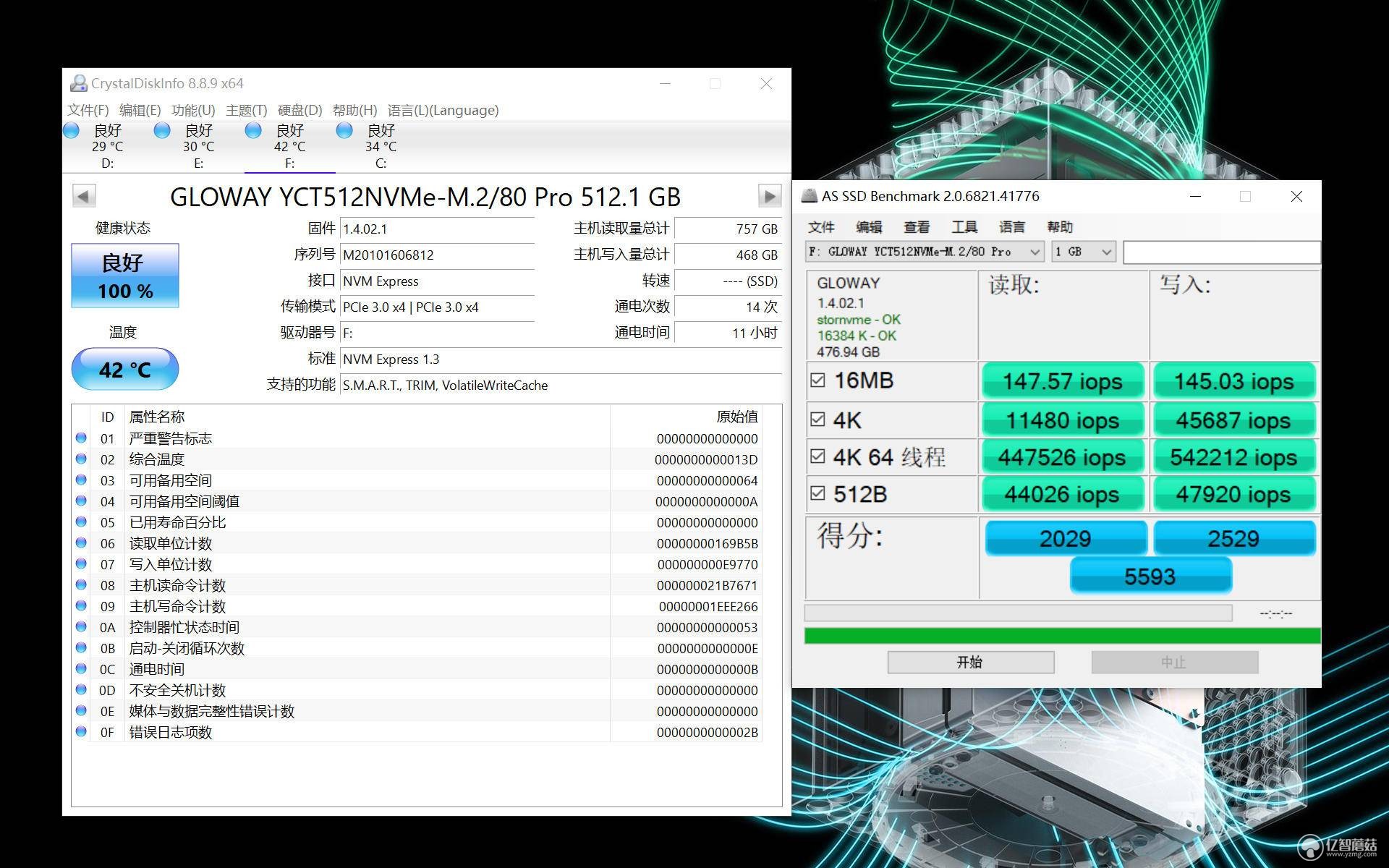1389x868 pixels.
Task: Click status orb for attribute 0F 错误日志项数
Action: pos(81,731)
